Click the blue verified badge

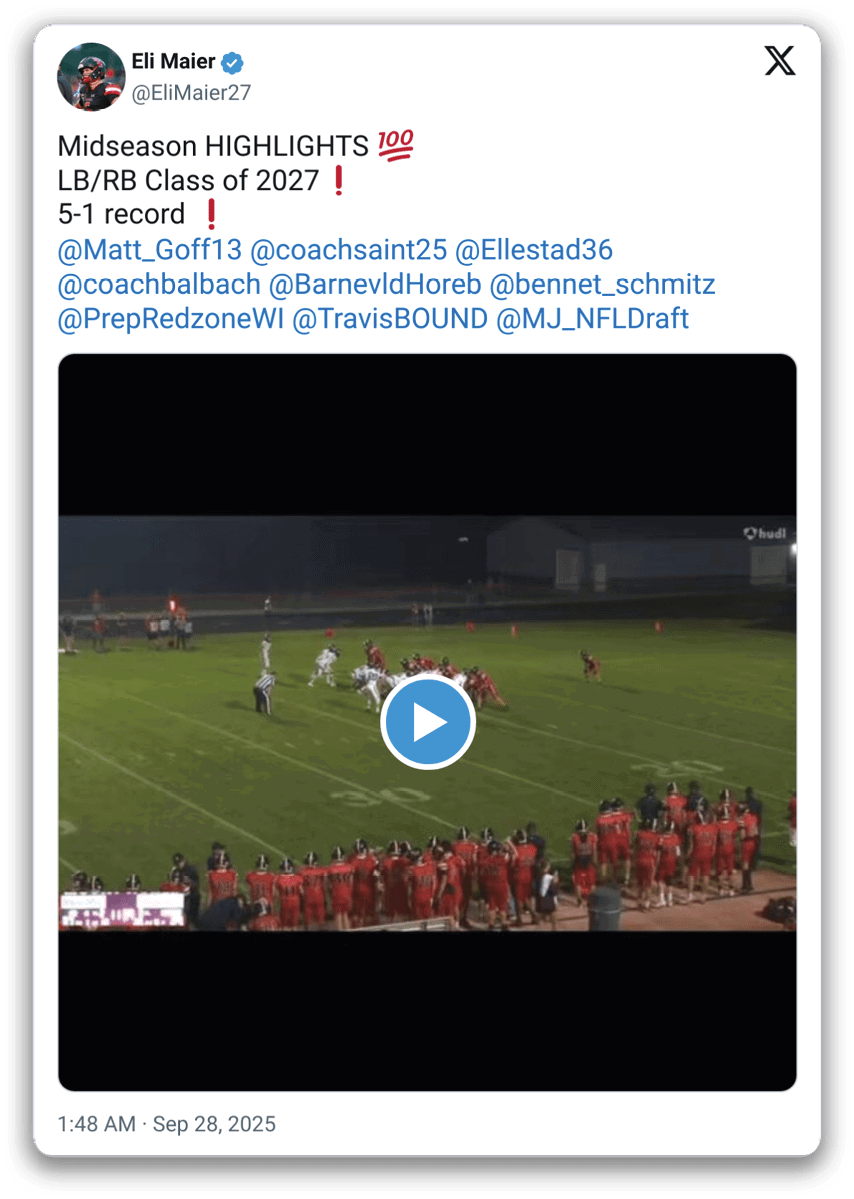click(x=232, y=62)
